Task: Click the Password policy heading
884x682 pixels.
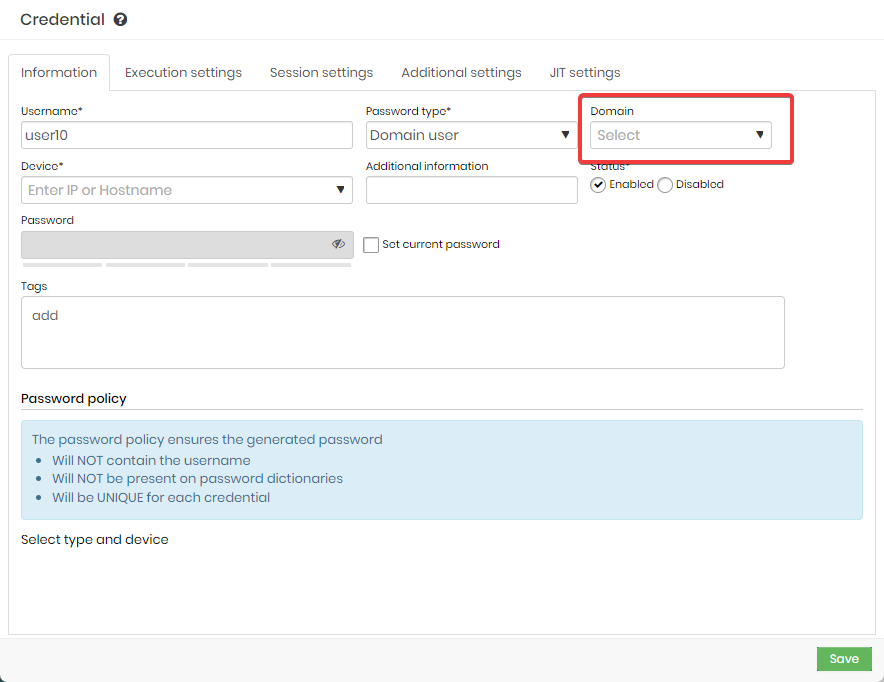Action: pyautogui.click(x=74, y=398)
